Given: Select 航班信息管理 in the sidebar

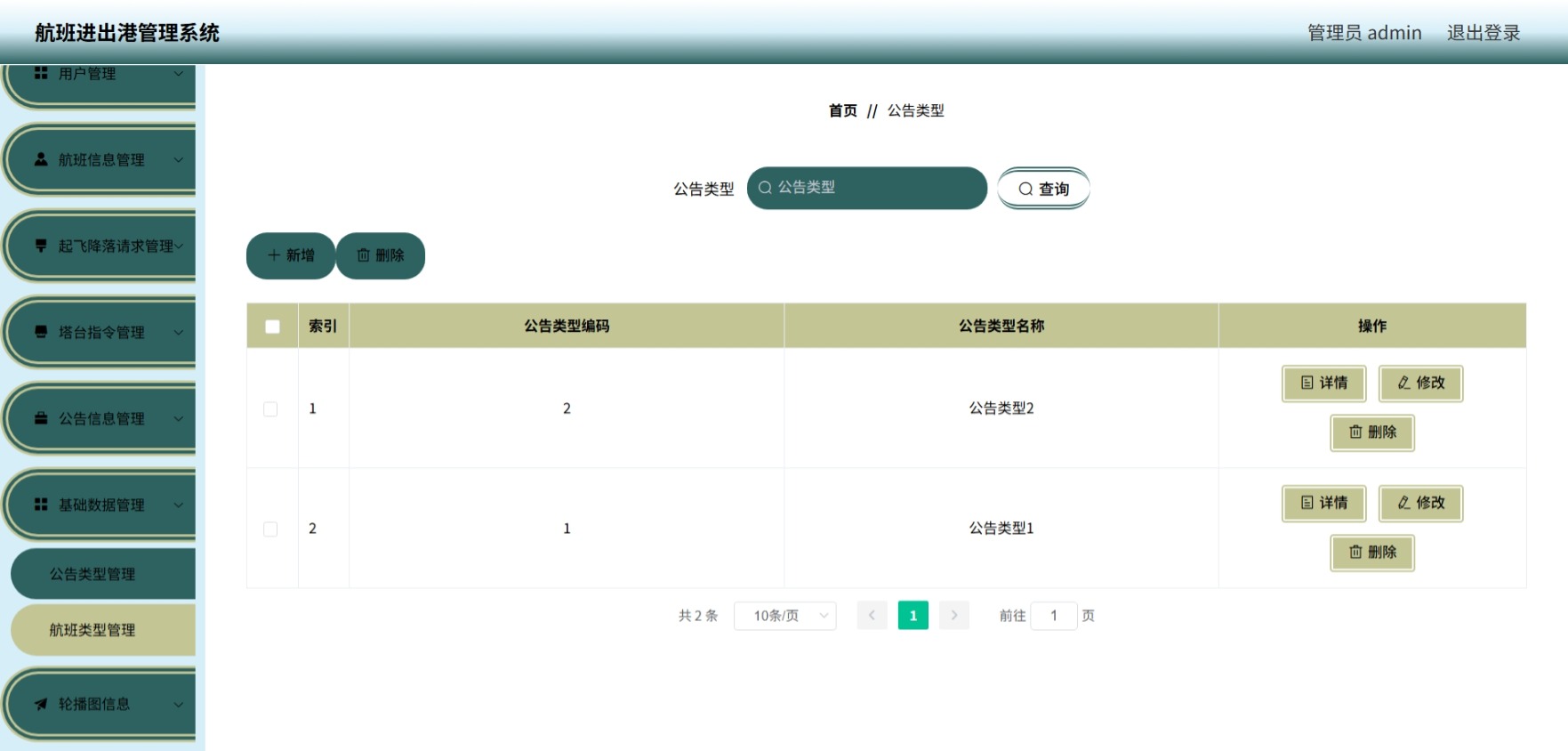Looking at the screenshot, I should coord(100,160).
